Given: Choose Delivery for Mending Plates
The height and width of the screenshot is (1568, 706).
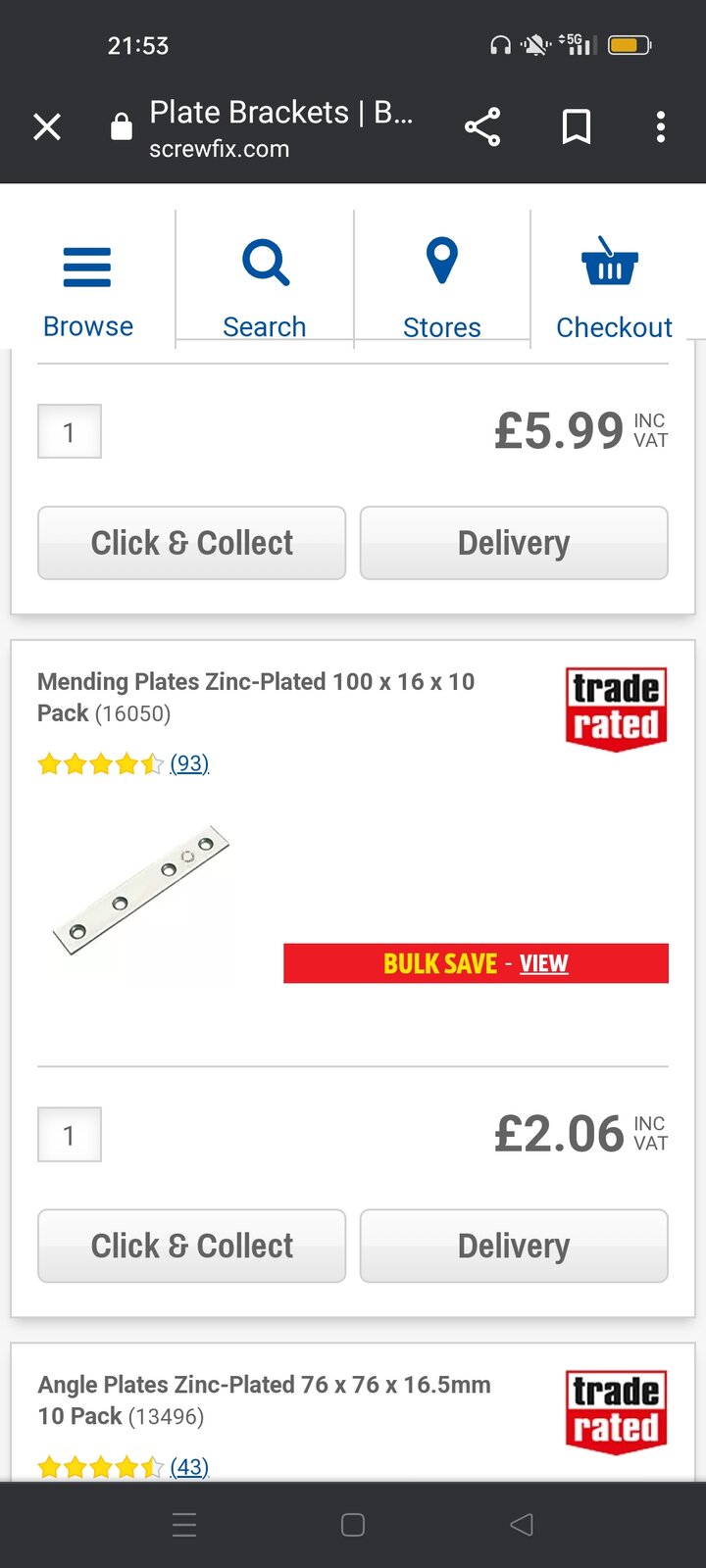Looking at the screenshot, I should pyautogui.click(x=514, y=1246).
